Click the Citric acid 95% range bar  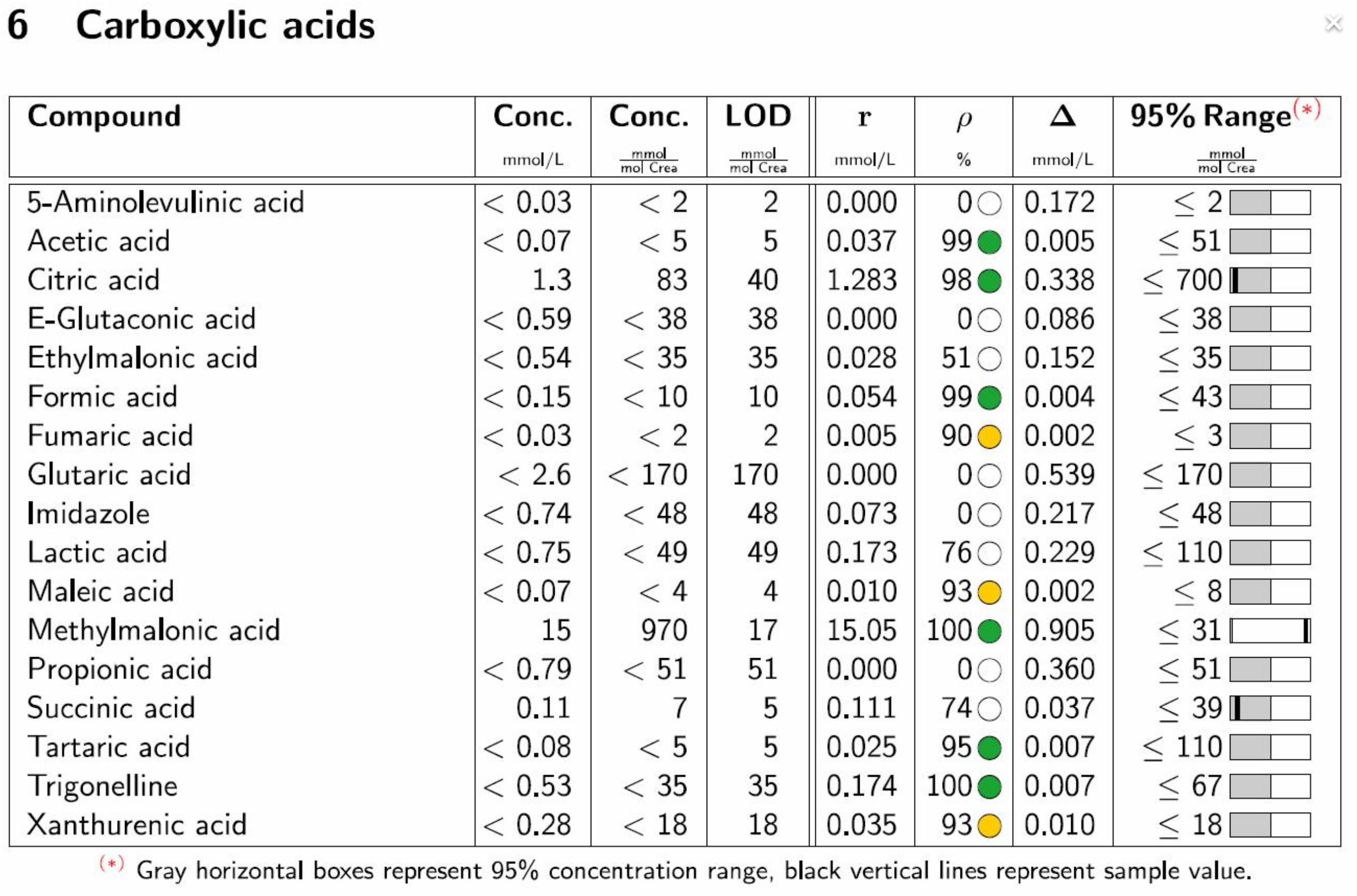tap(1270, 281)
